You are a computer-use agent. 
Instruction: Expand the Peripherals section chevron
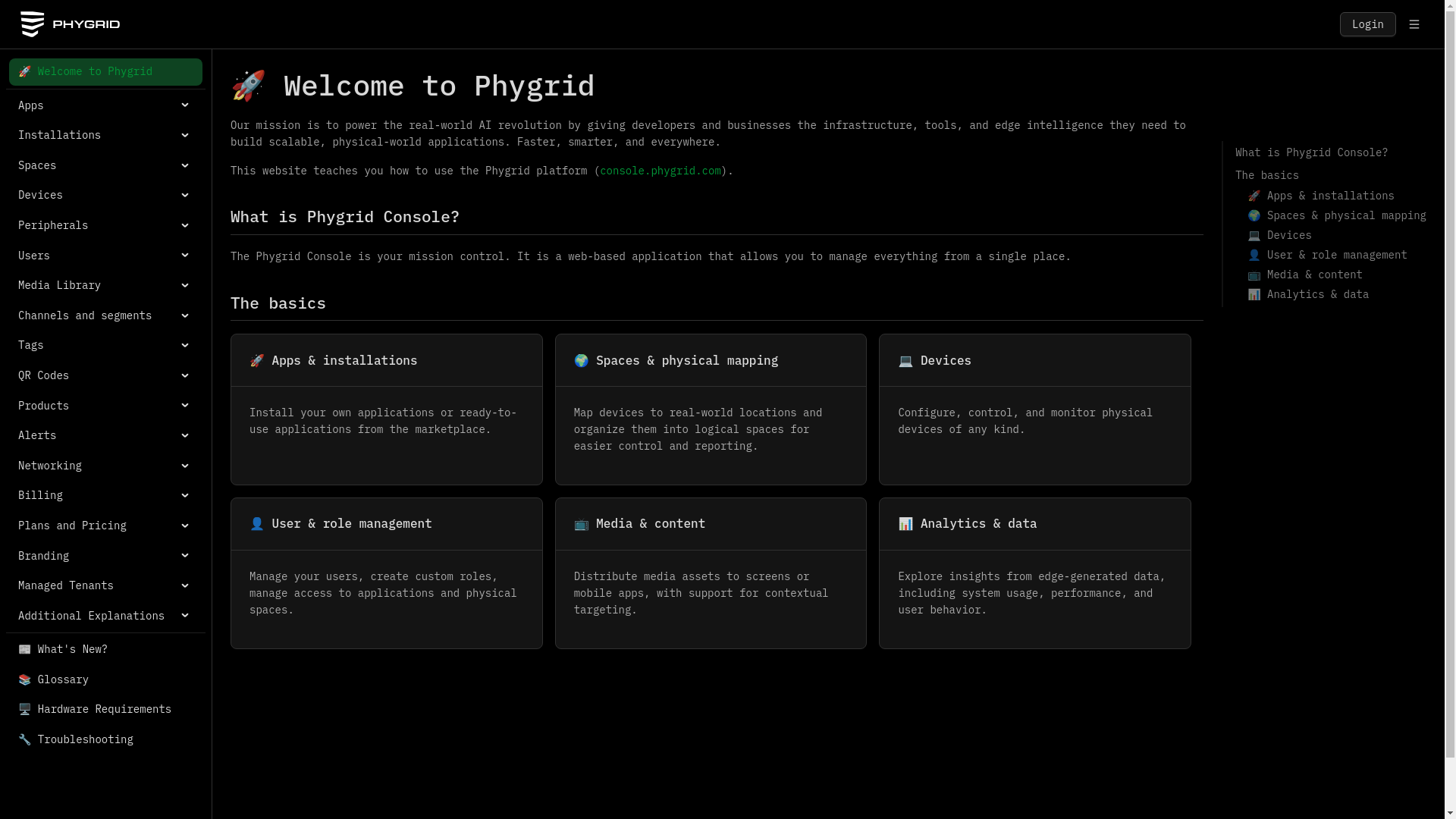(x=185, y=225)
